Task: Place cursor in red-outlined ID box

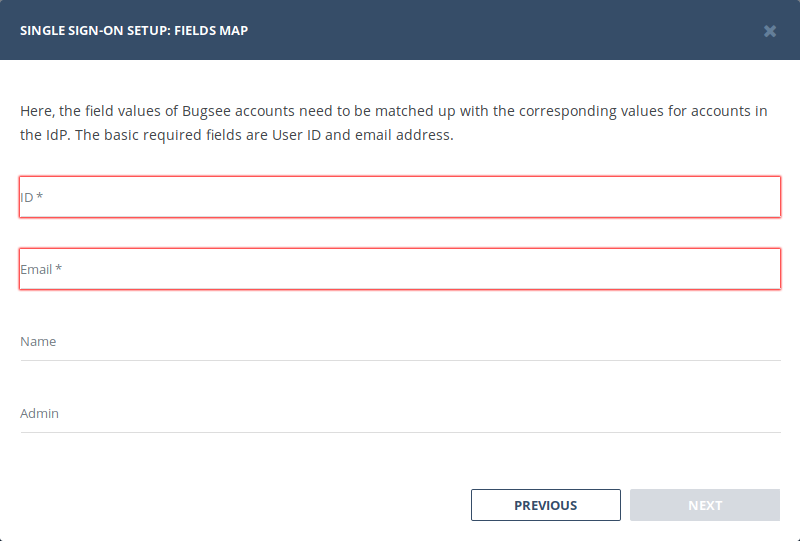Action: point(400,197)
